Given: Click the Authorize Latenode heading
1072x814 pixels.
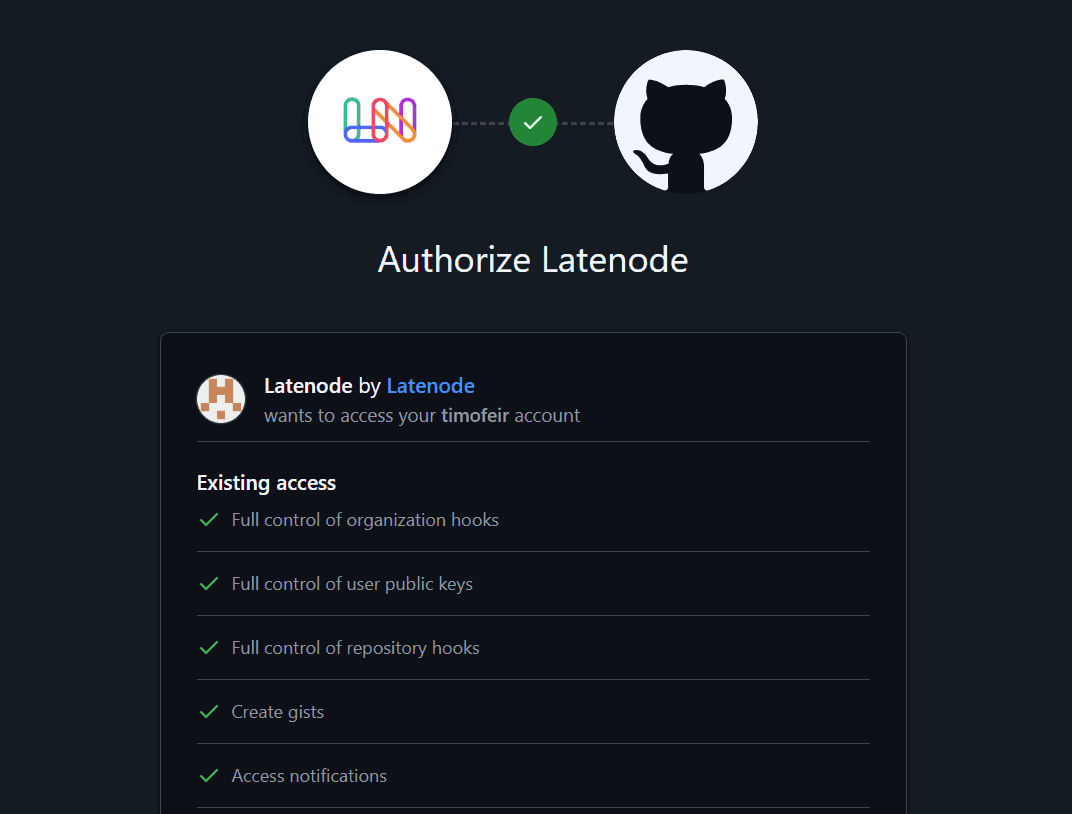Looking at the screenshot, I should tap(533, 260).
